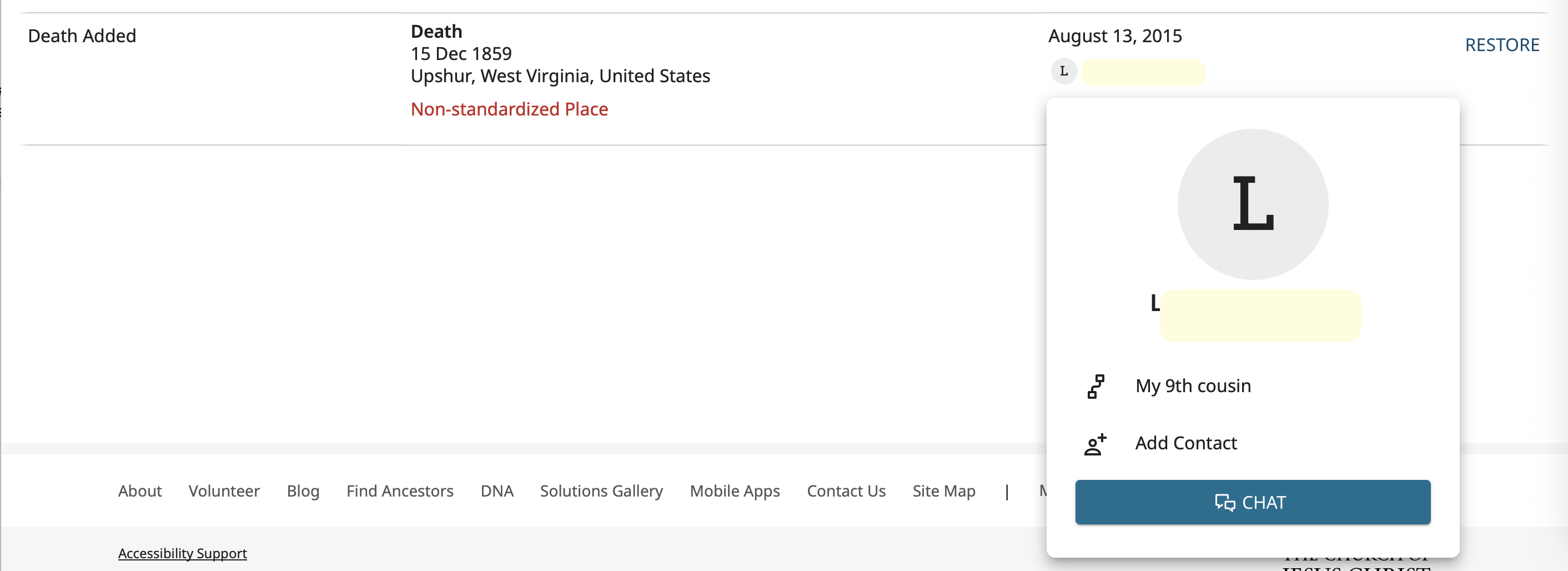Image resolution: width=1568 pixels, height=571 pixels.
Task: Open Find Ancestors footer link
Action: [x=400, y=490]
